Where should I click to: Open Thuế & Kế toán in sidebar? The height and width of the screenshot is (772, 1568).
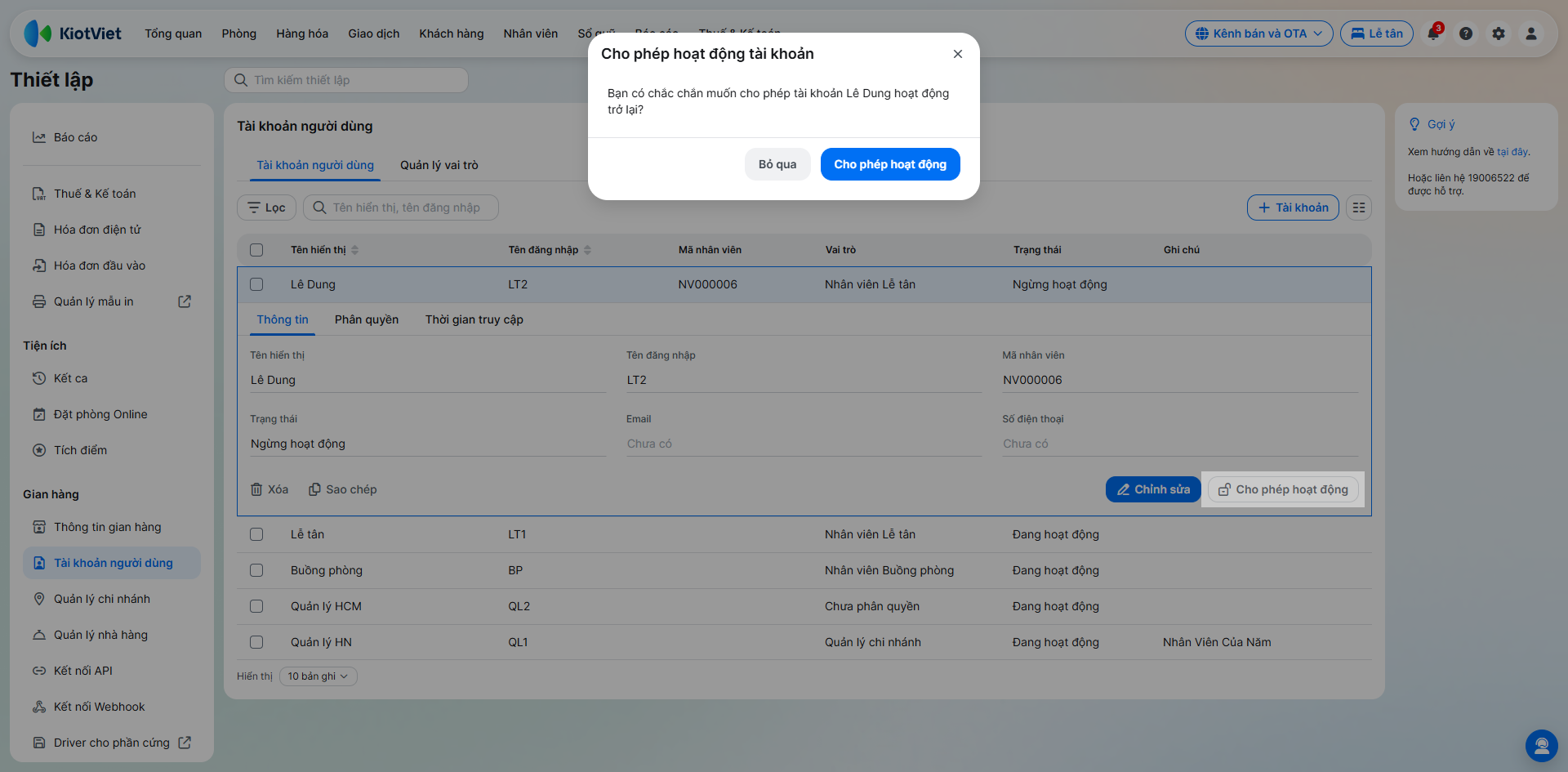(x=112, y=194)
